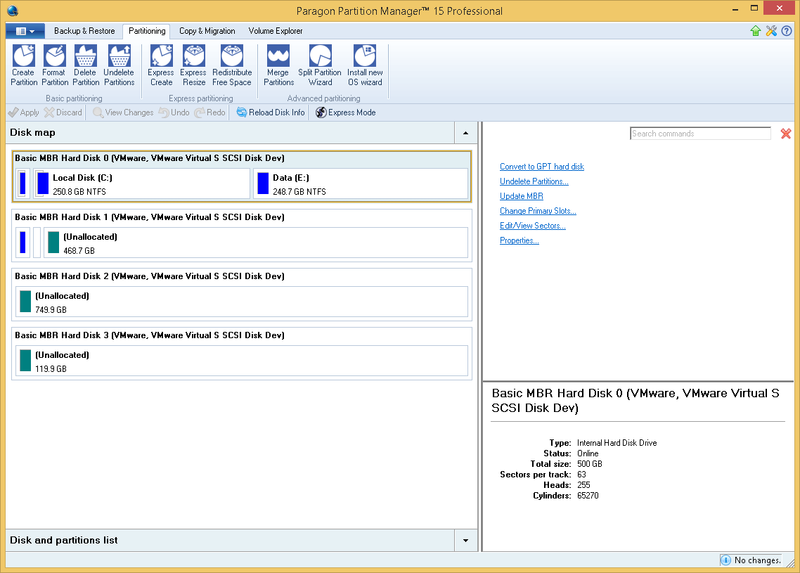Start the Merge Partitions wizard
This screenshot has width=800, height=573.
pyautogui.click(x=279, y=65)
